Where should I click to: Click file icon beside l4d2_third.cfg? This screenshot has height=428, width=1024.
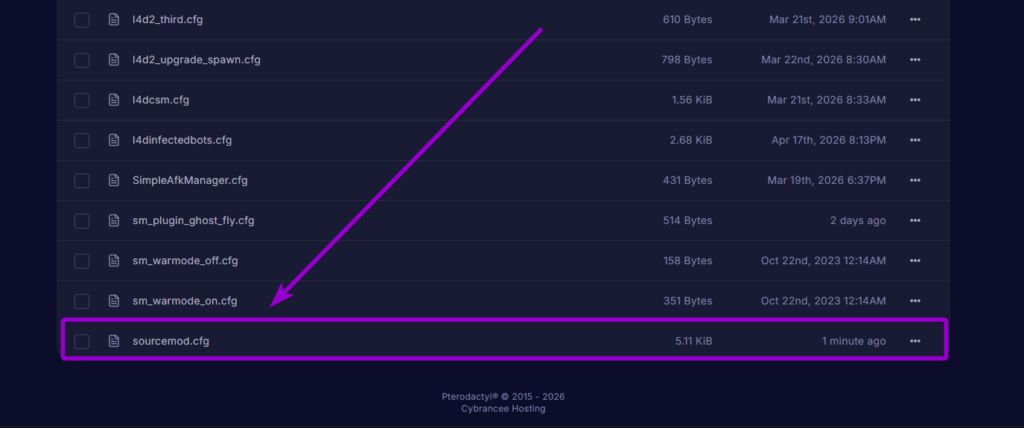pyautogui.click(x=113, y=20)
